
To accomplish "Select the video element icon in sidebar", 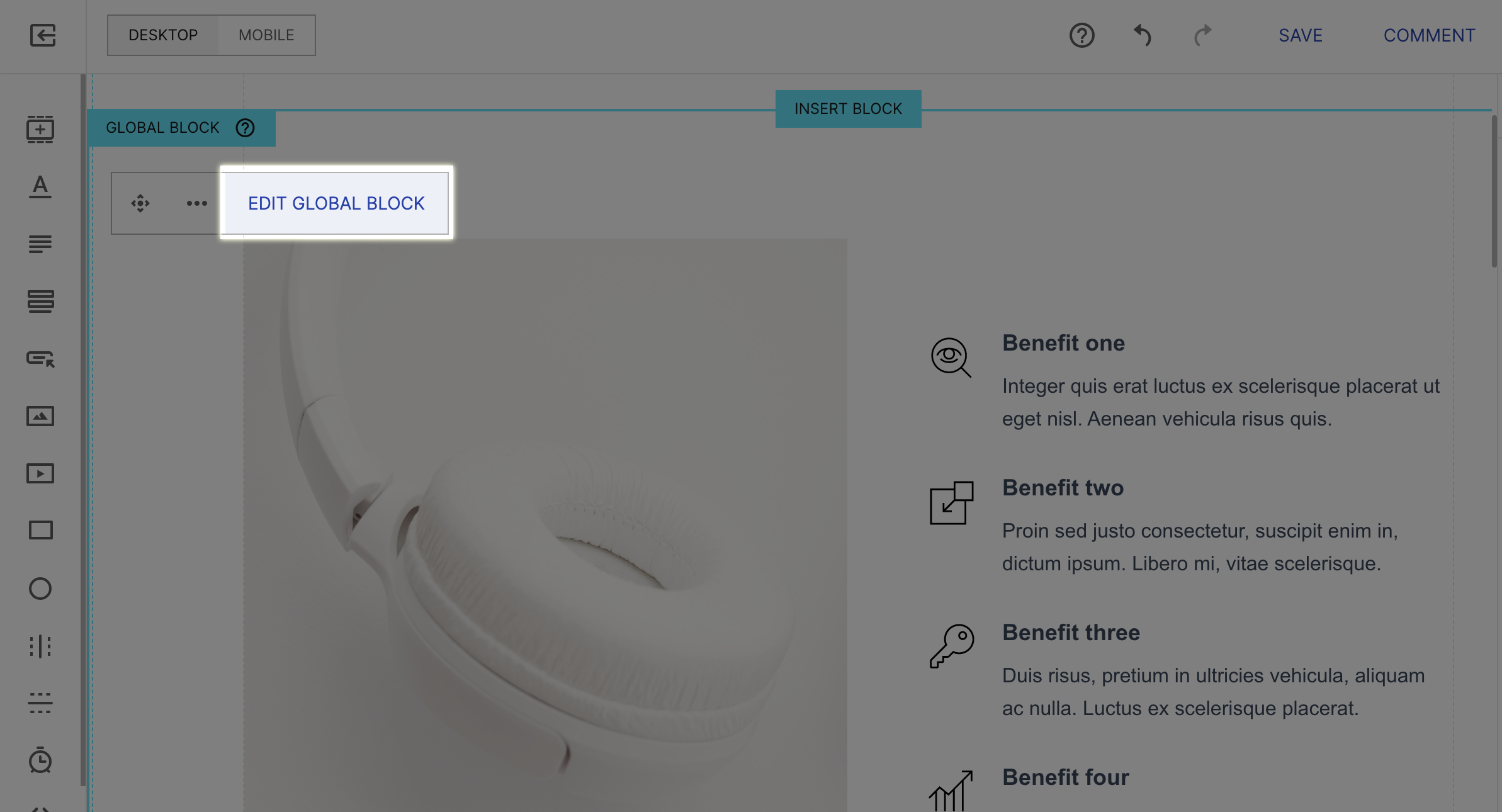I will tap(40, 473).
